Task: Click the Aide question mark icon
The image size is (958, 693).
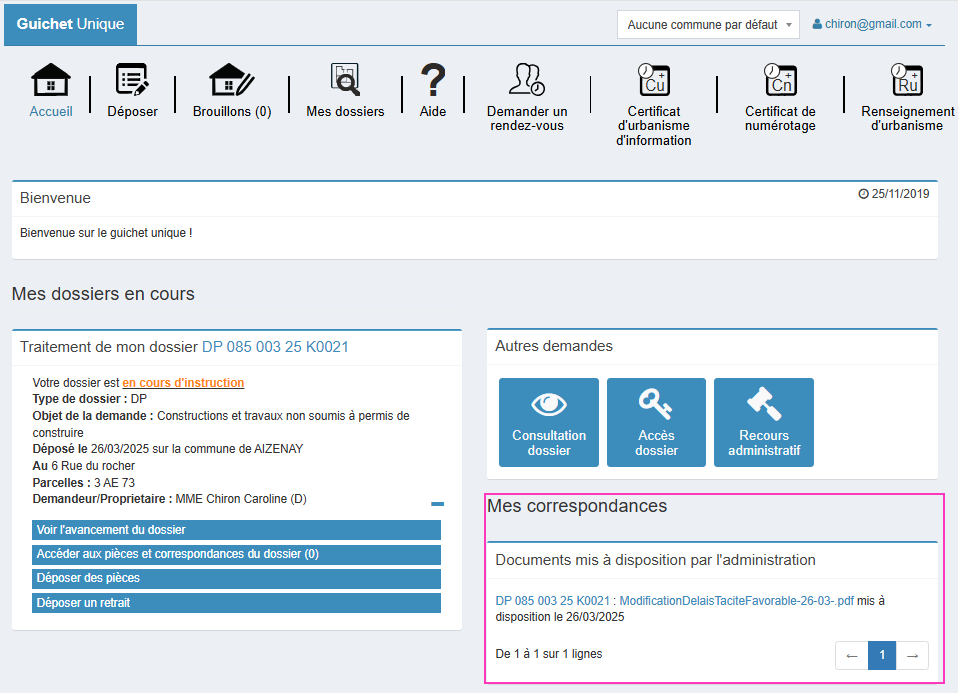Action: coord(433,80)
